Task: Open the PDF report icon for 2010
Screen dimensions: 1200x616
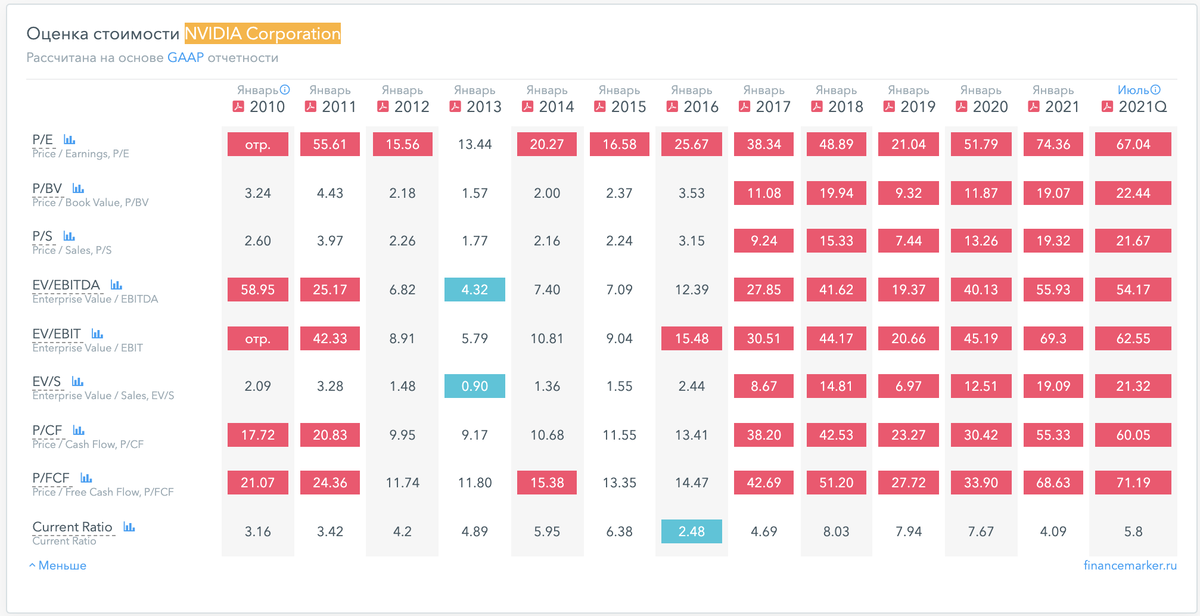Action: pyautogui.click(x=238, y=106)
